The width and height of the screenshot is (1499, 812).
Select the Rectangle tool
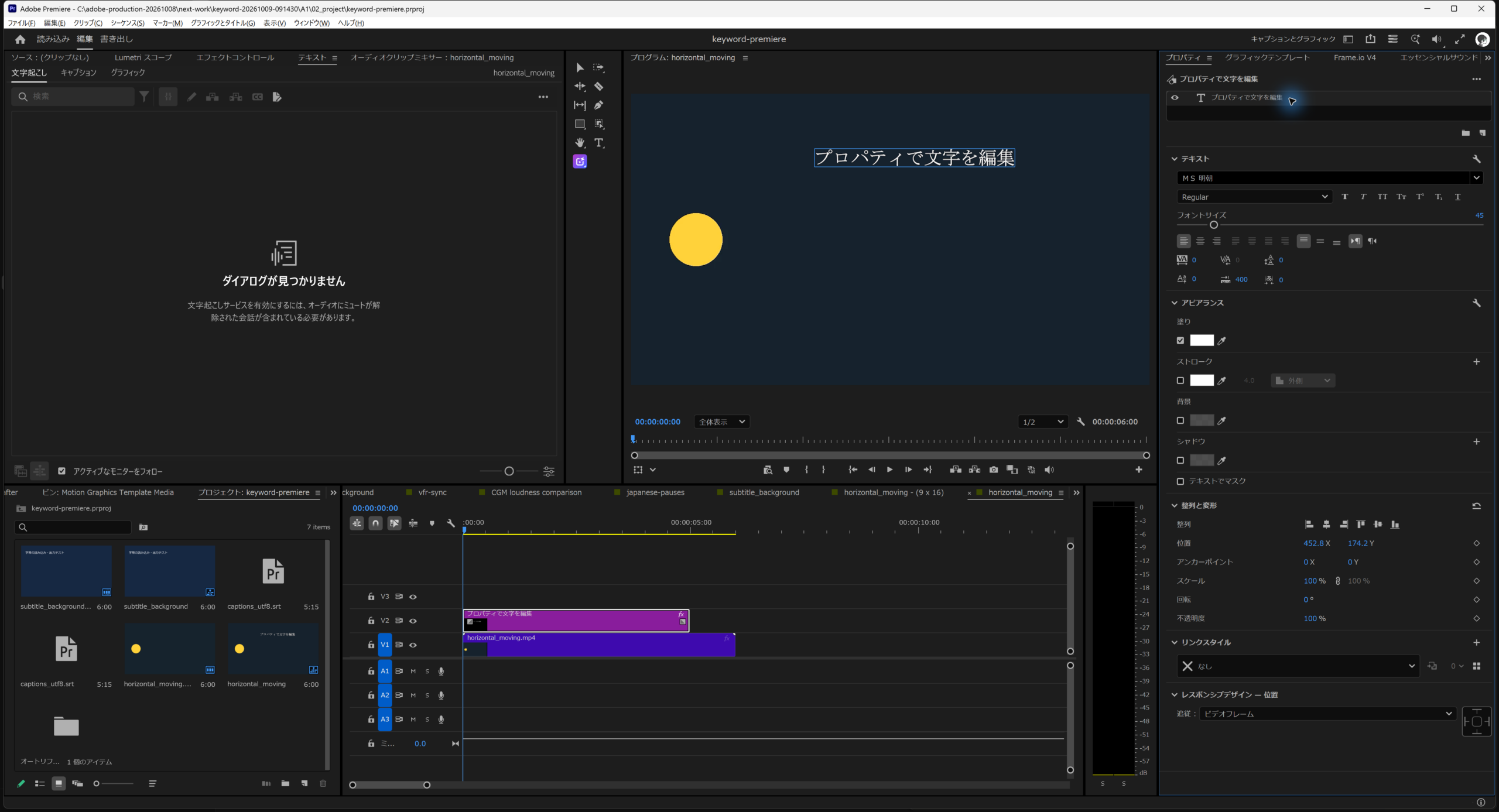(x=580, y=124)
